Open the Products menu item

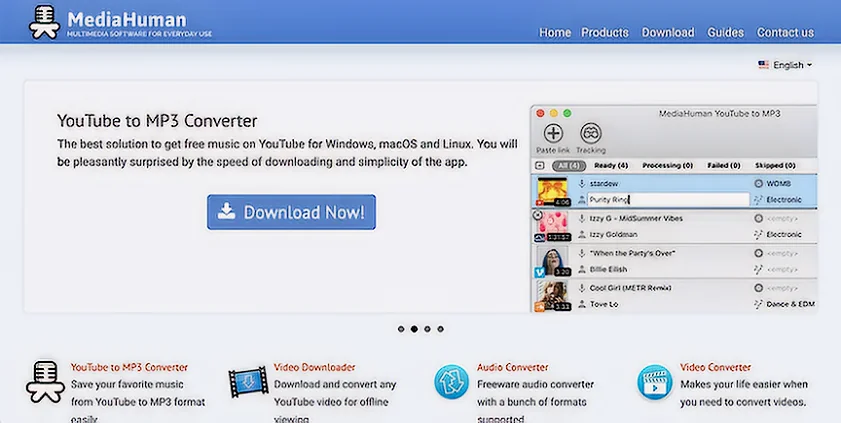pos(604,33)
